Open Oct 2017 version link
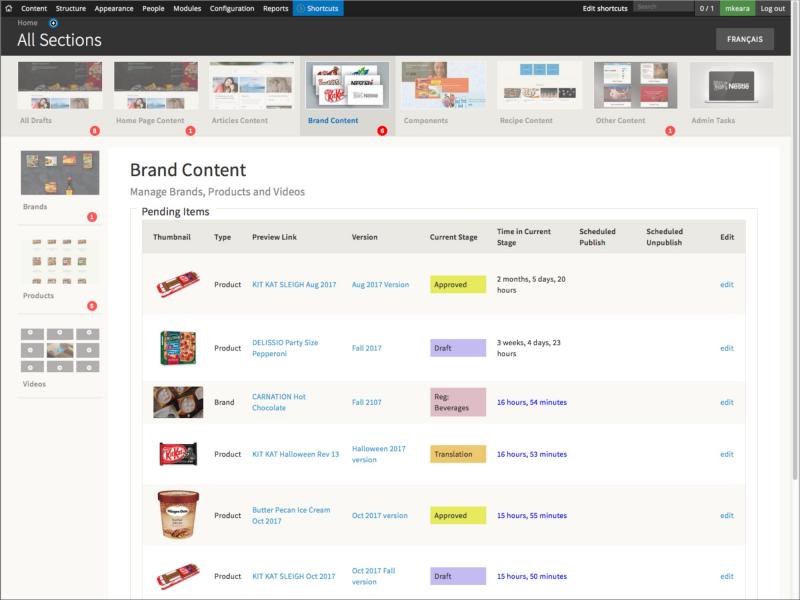 coord(380,515)
